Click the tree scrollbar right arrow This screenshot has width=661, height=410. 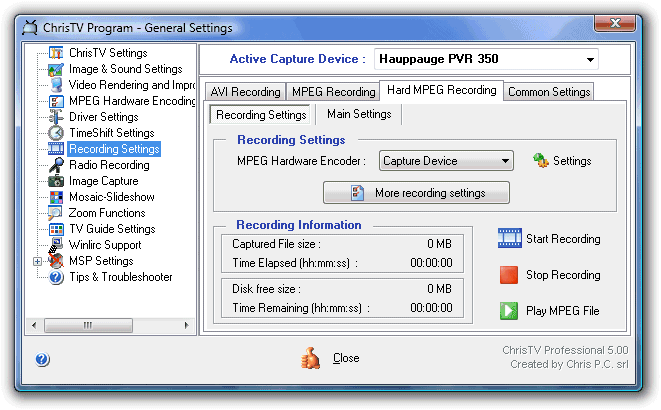coord(186,325)
